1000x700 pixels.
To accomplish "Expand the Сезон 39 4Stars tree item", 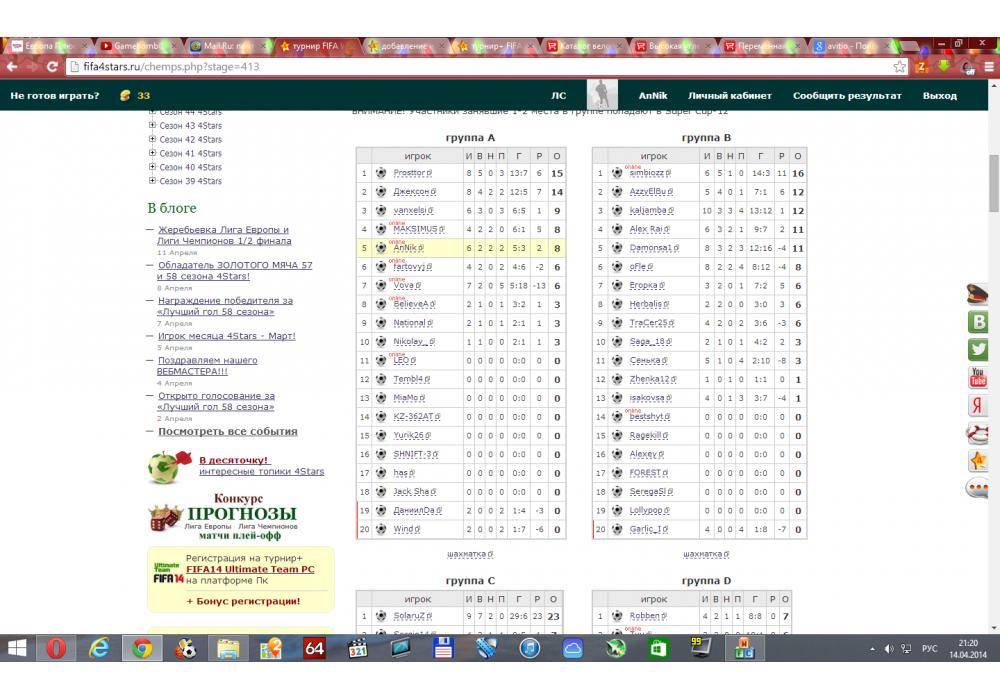I will point(152,181).
